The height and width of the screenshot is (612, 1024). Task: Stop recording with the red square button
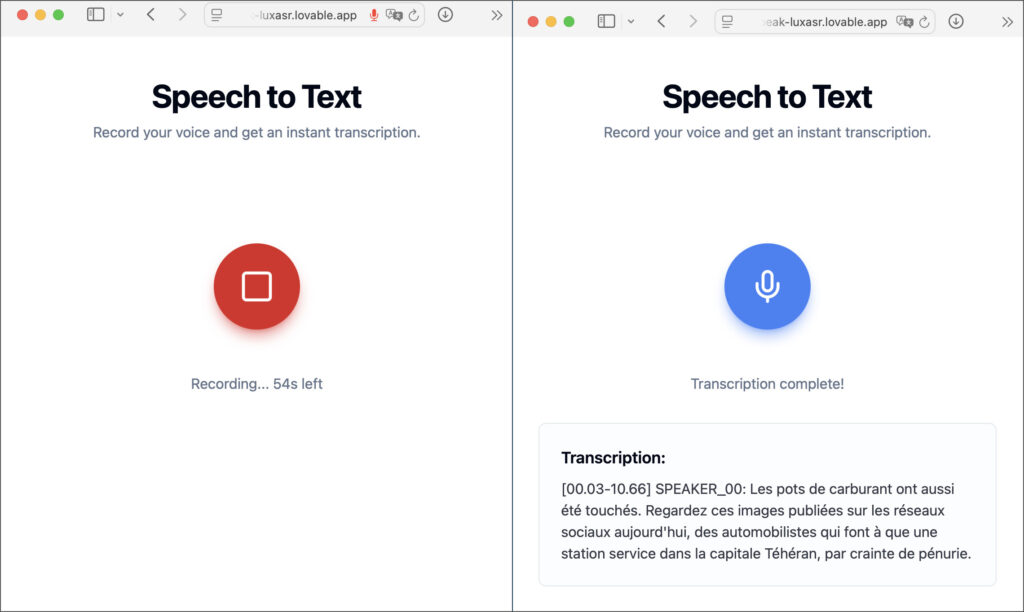pos(256,287)
